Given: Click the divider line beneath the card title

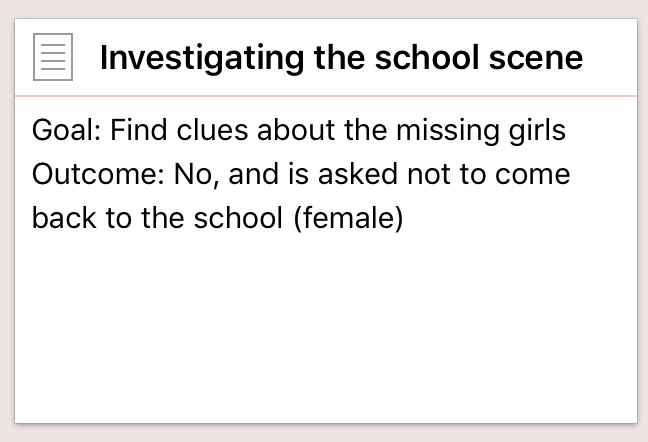Looking at the screenshot, I should coord(325,96).
